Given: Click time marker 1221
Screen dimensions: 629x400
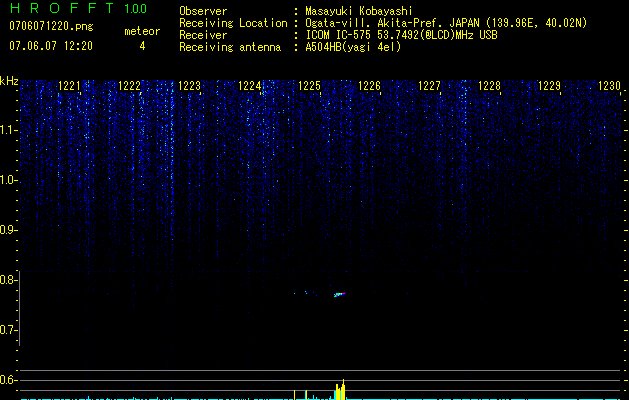Looking at the screenshot, I should pyautogui.click(x=69, y=86).
